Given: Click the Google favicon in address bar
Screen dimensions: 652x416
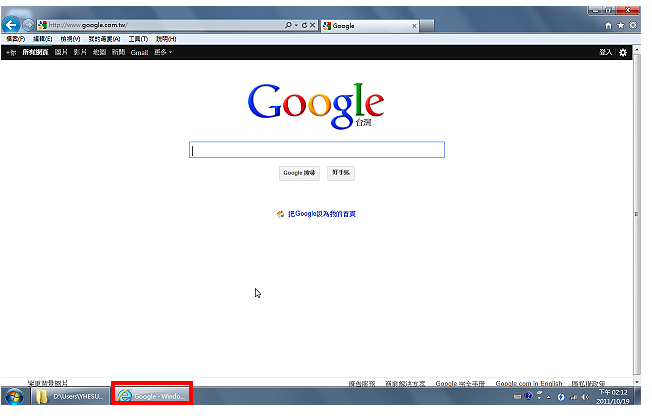Looking at the screenshot, I should [42, 25].
